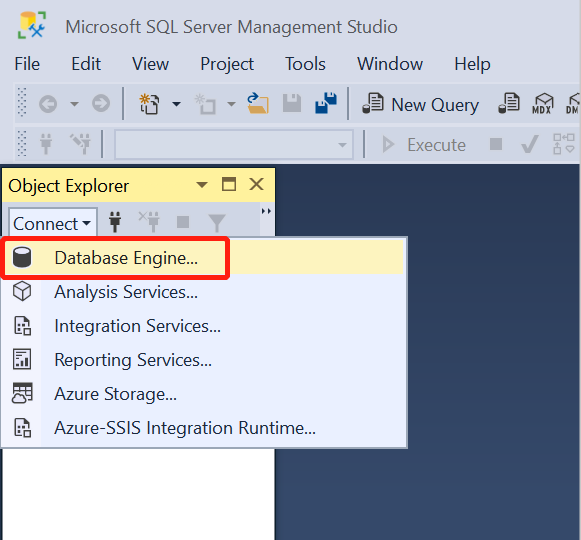Open the Window menu
This screenshot has width=581, height=540.
(x=390, y=64)
